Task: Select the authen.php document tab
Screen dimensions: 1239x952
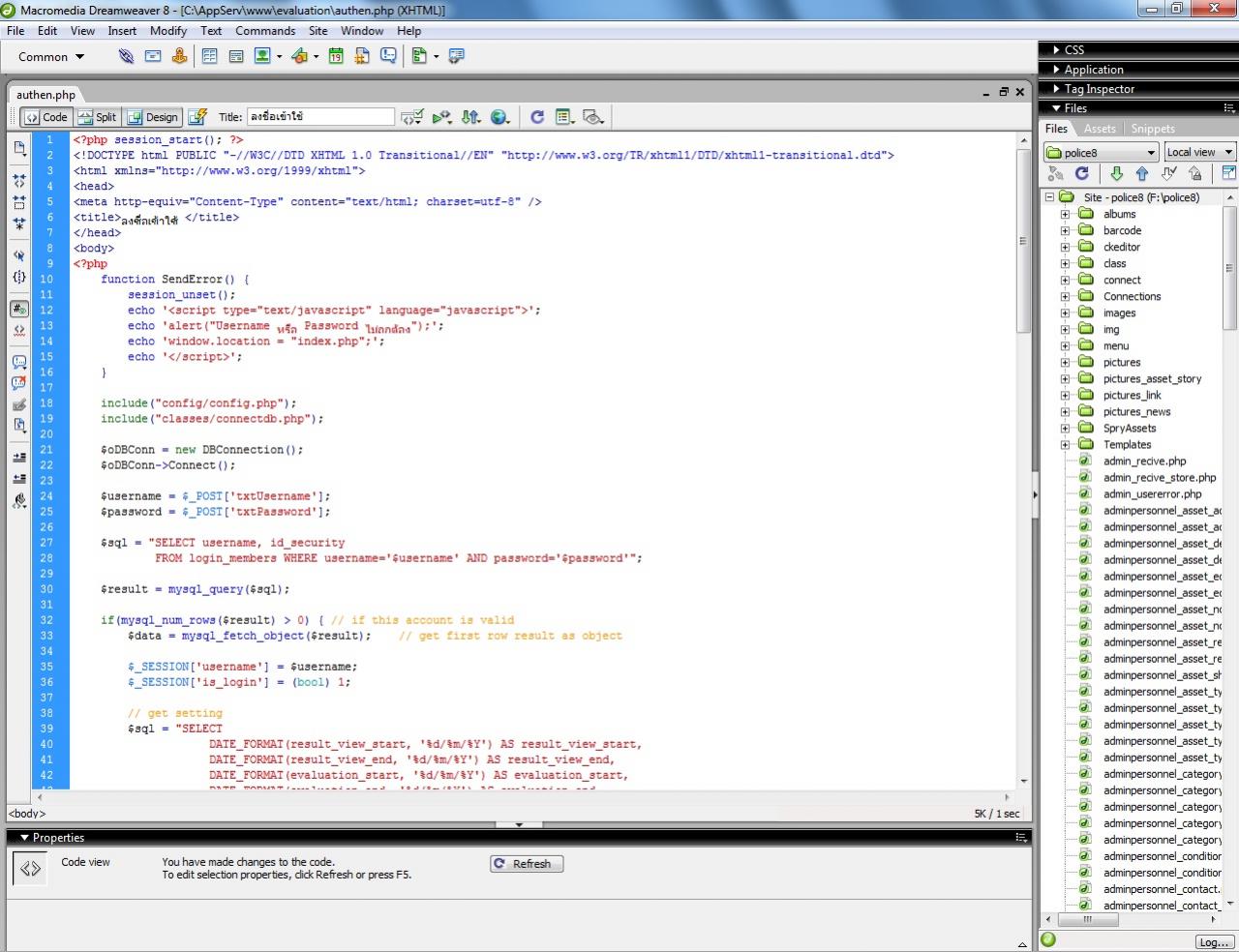Action: pyautogui.click(x=45, y=95)
